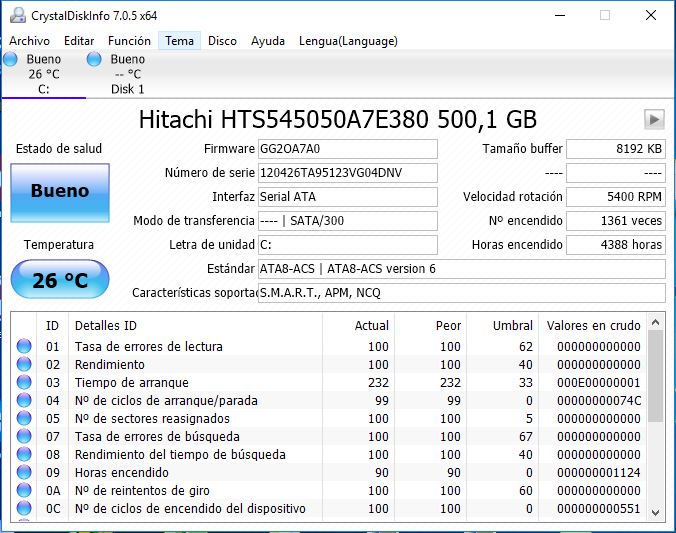This screenshot has height=533, width=676.
Task: Click the Bueno health status button
Action: (59, 191)
